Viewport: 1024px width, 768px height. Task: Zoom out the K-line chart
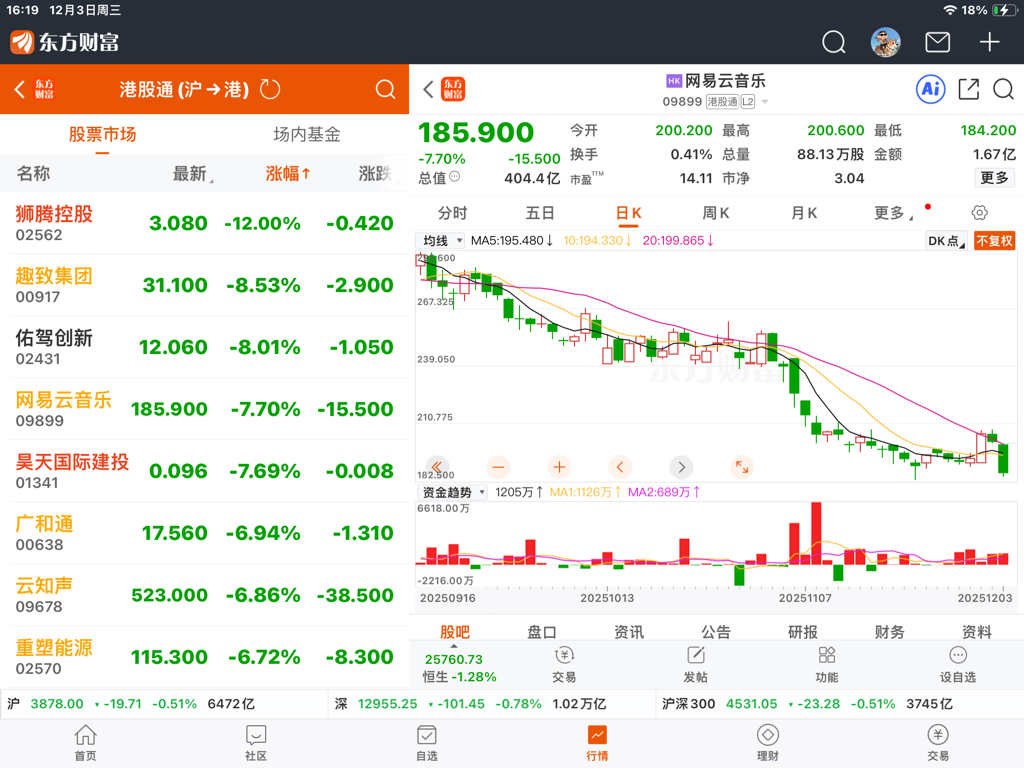pyautogui.click(x=498, y=467)
